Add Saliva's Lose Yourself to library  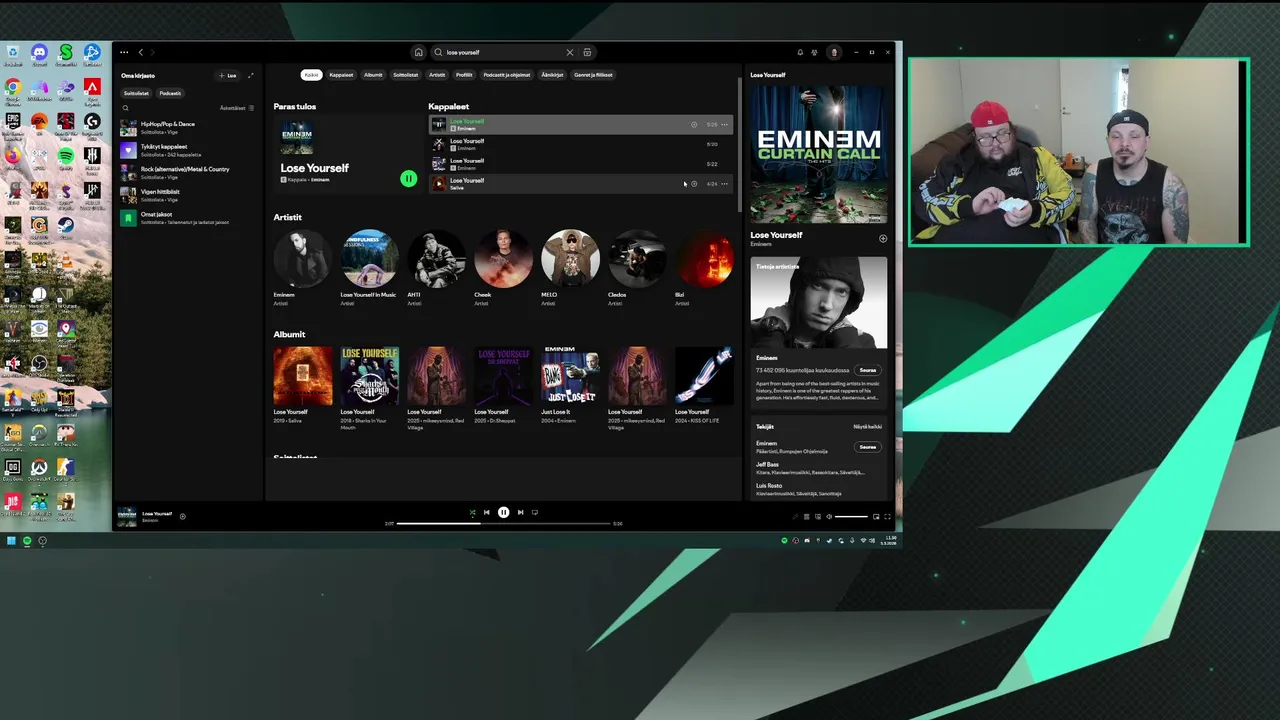[694, 184]
